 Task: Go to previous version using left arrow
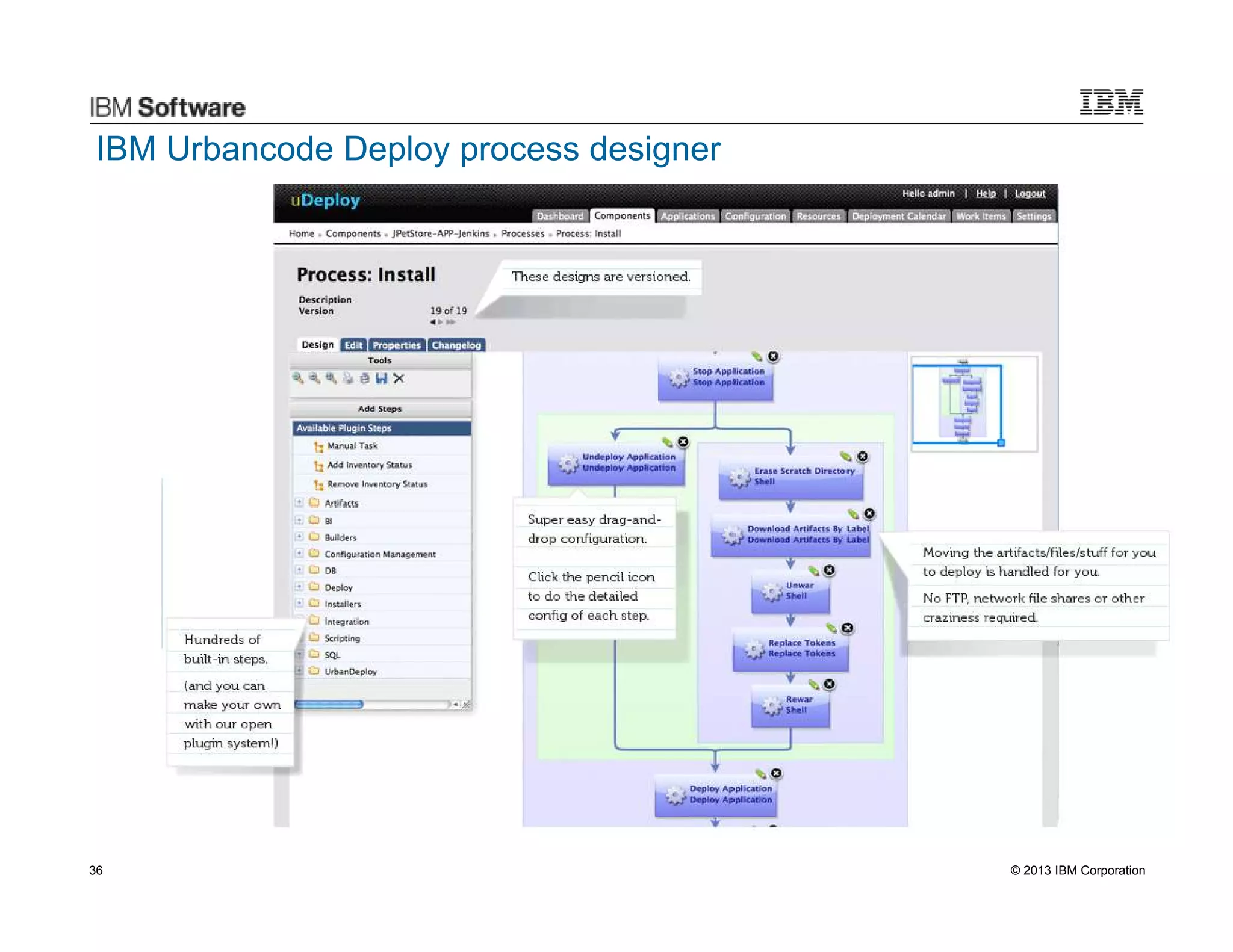tap(433, 322)
